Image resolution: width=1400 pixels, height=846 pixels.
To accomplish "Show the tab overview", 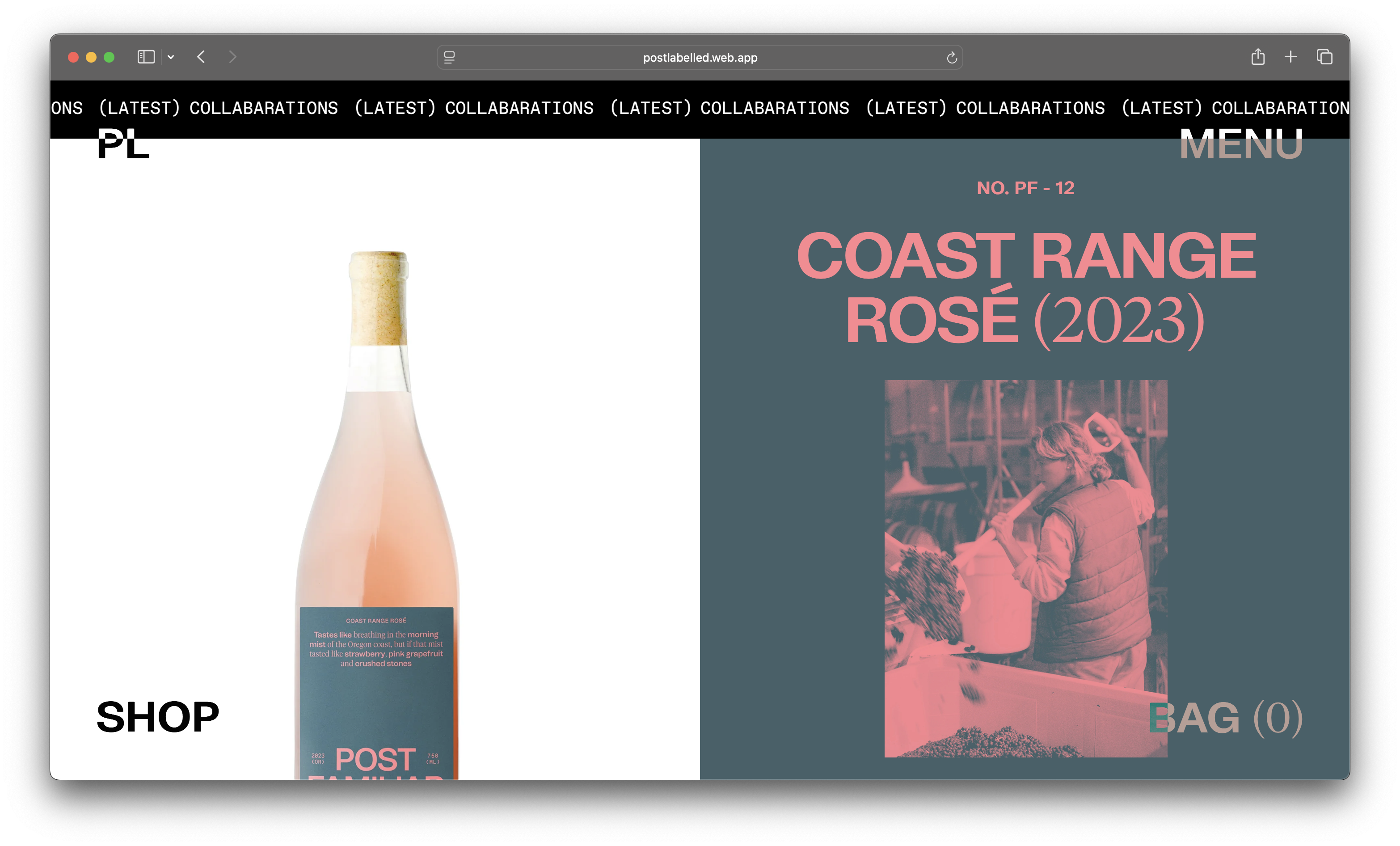I will (x=1324, y=57).
